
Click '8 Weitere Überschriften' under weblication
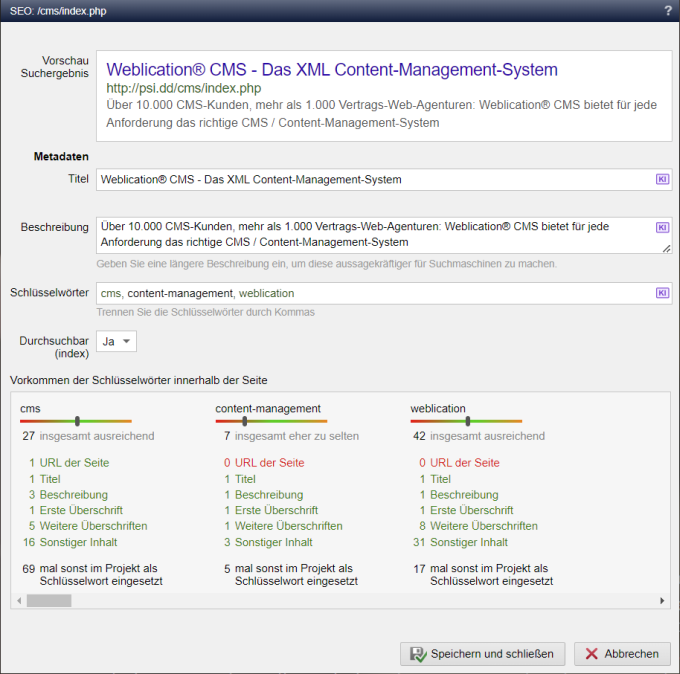pyautogui.click(x=478, y=526)
